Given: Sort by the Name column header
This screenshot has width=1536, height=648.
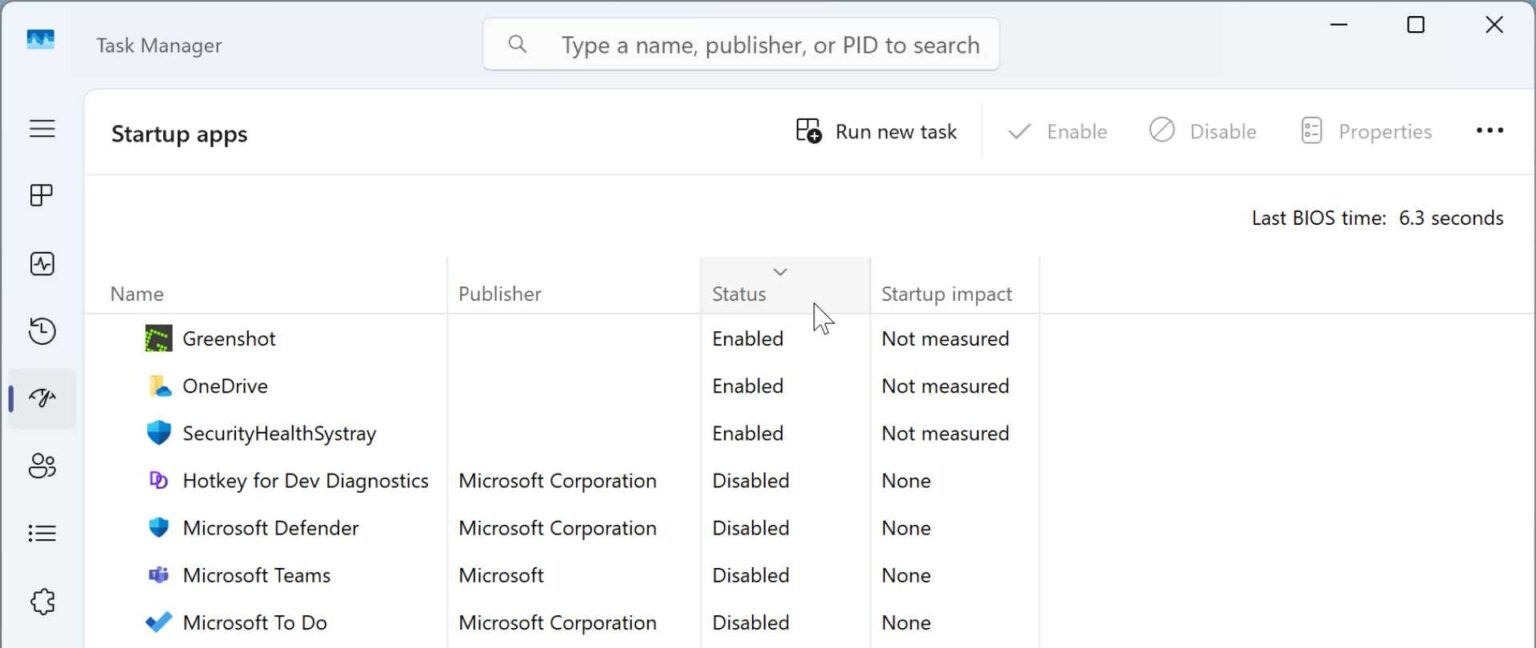Looking at the screenshot, I should coord(136,293).
